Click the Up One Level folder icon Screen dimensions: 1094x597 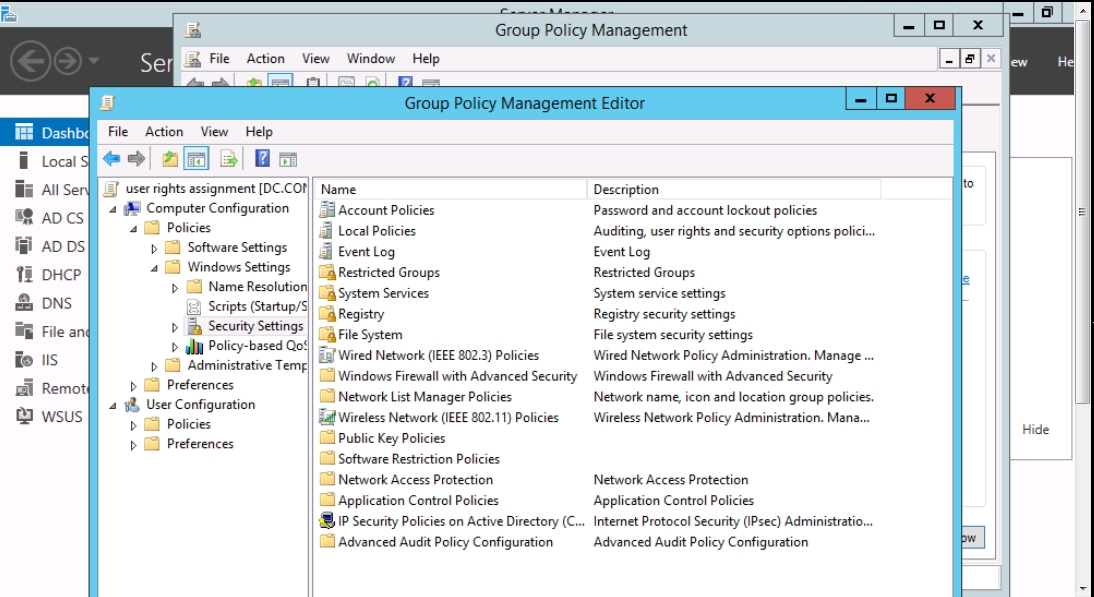click(170, 159)
